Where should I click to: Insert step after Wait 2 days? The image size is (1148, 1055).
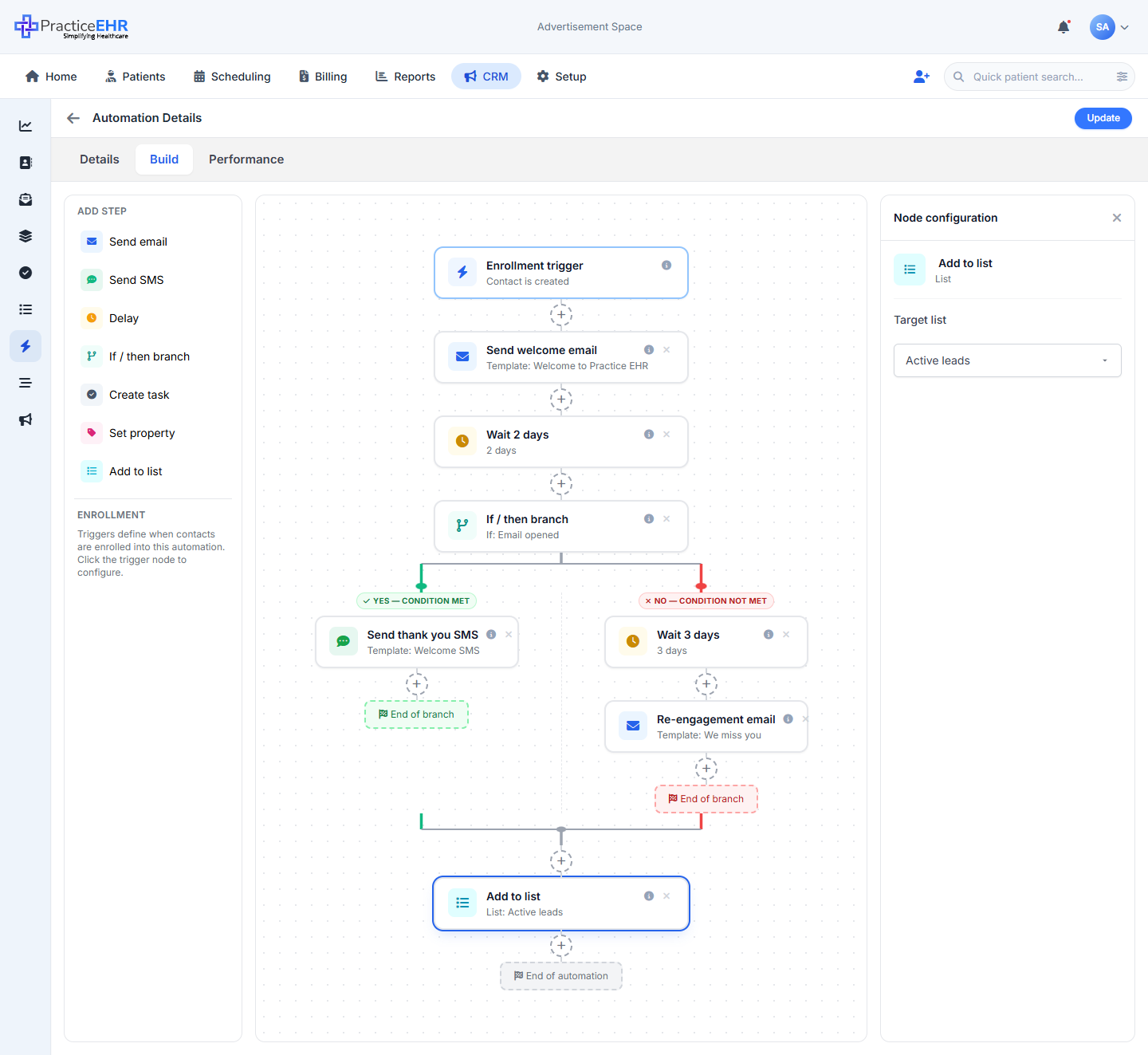point(561,484)
